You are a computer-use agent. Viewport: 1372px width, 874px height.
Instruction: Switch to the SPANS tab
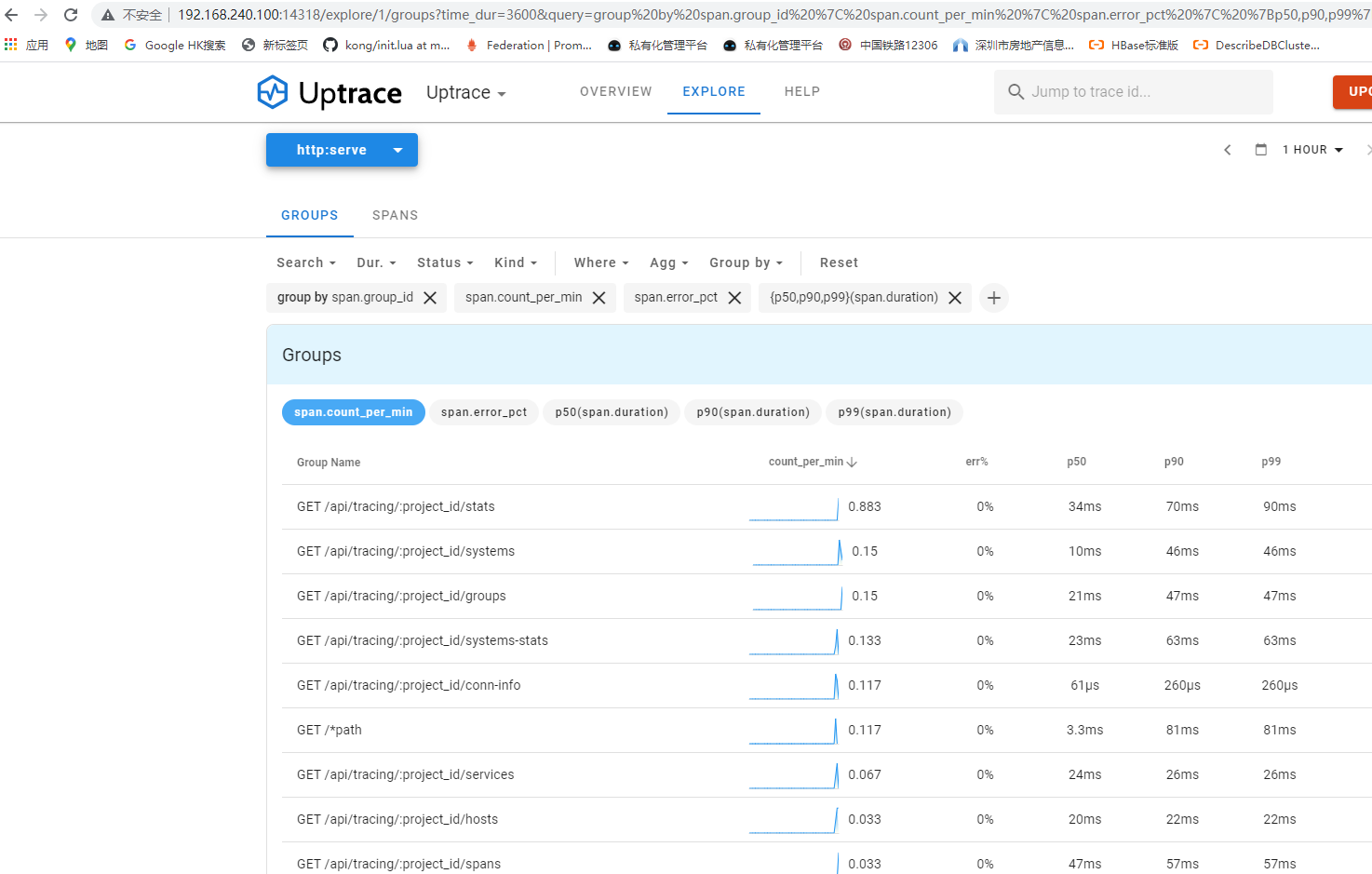395,215
